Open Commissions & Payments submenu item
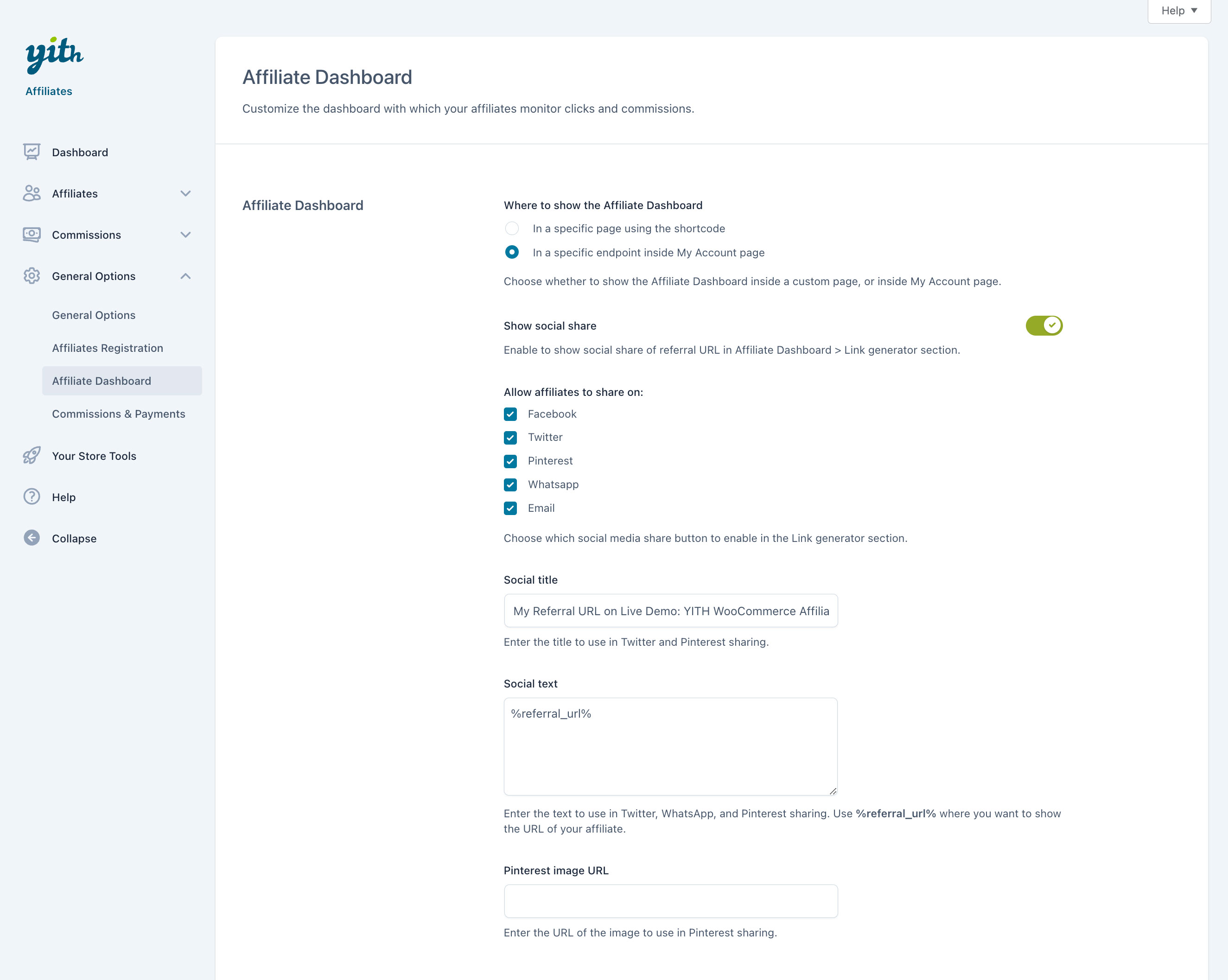Image resolution: width=1228 pixels, height=980 pixels. pyautogui.click(x=119, y=414)
